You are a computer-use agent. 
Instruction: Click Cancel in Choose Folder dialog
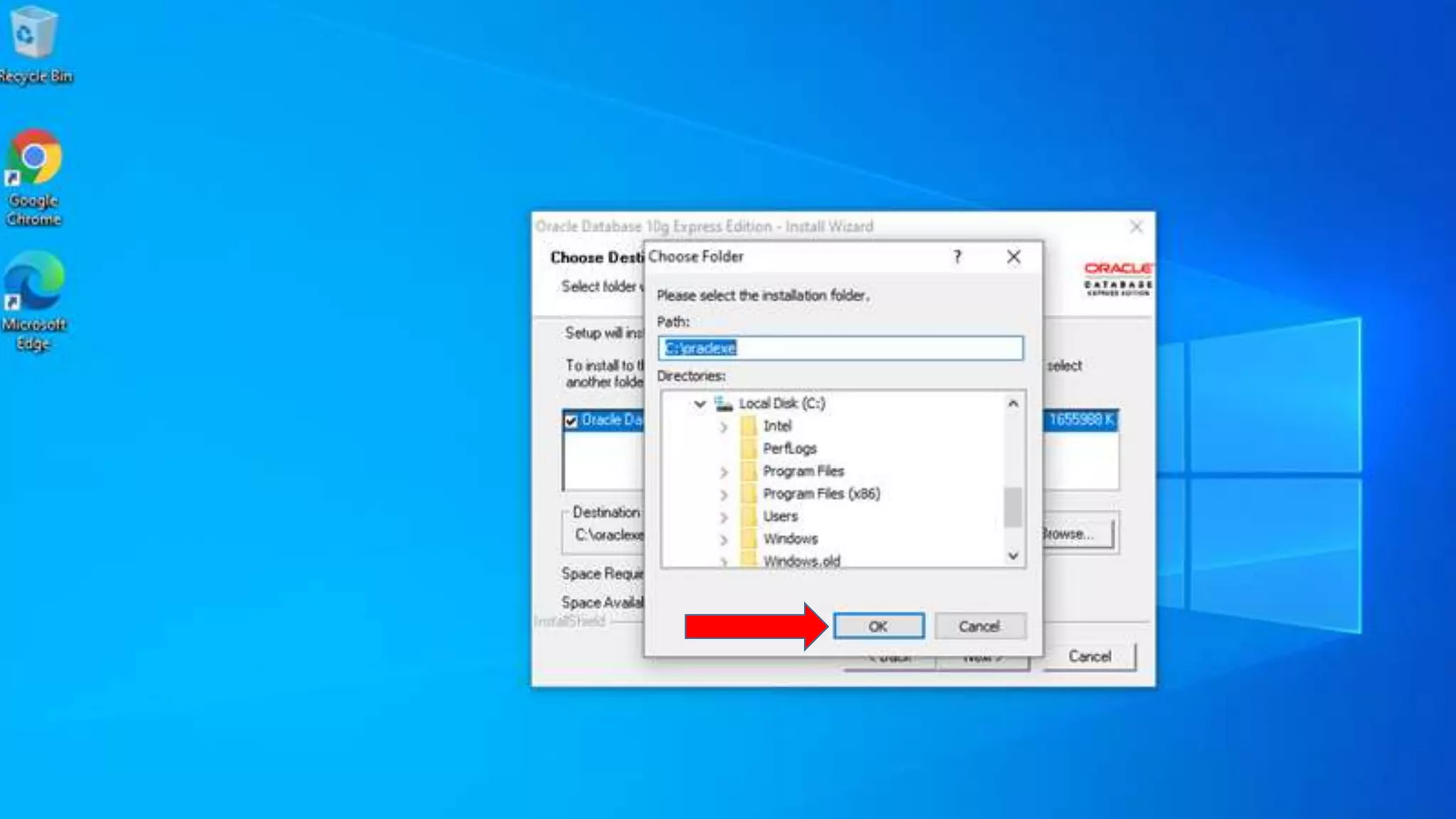coord(980,626)
